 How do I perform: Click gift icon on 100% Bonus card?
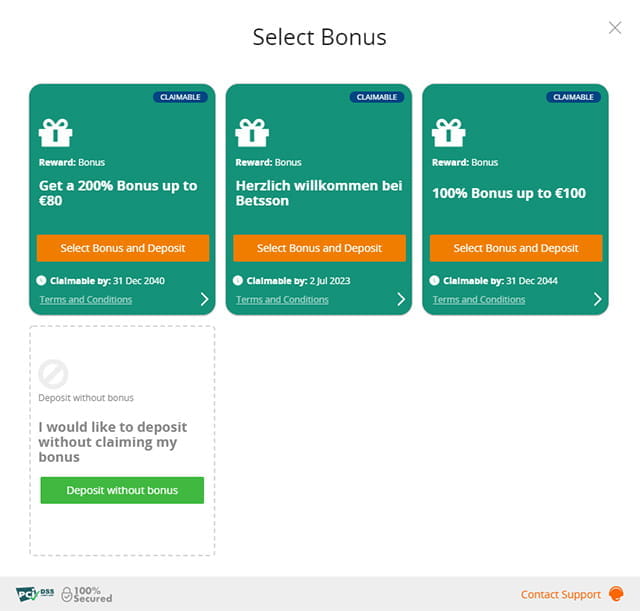coord(449,133)
